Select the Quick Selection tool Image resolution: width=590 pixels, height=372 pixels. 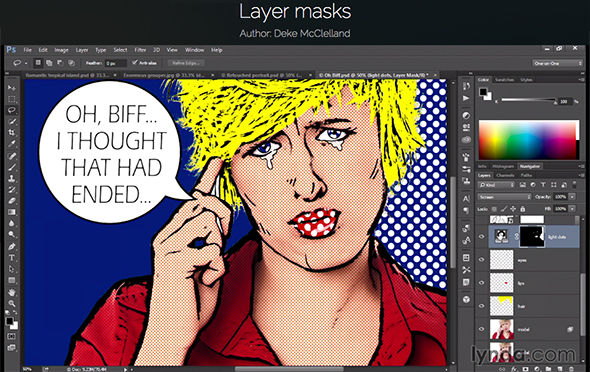click(x=12, y=121)
